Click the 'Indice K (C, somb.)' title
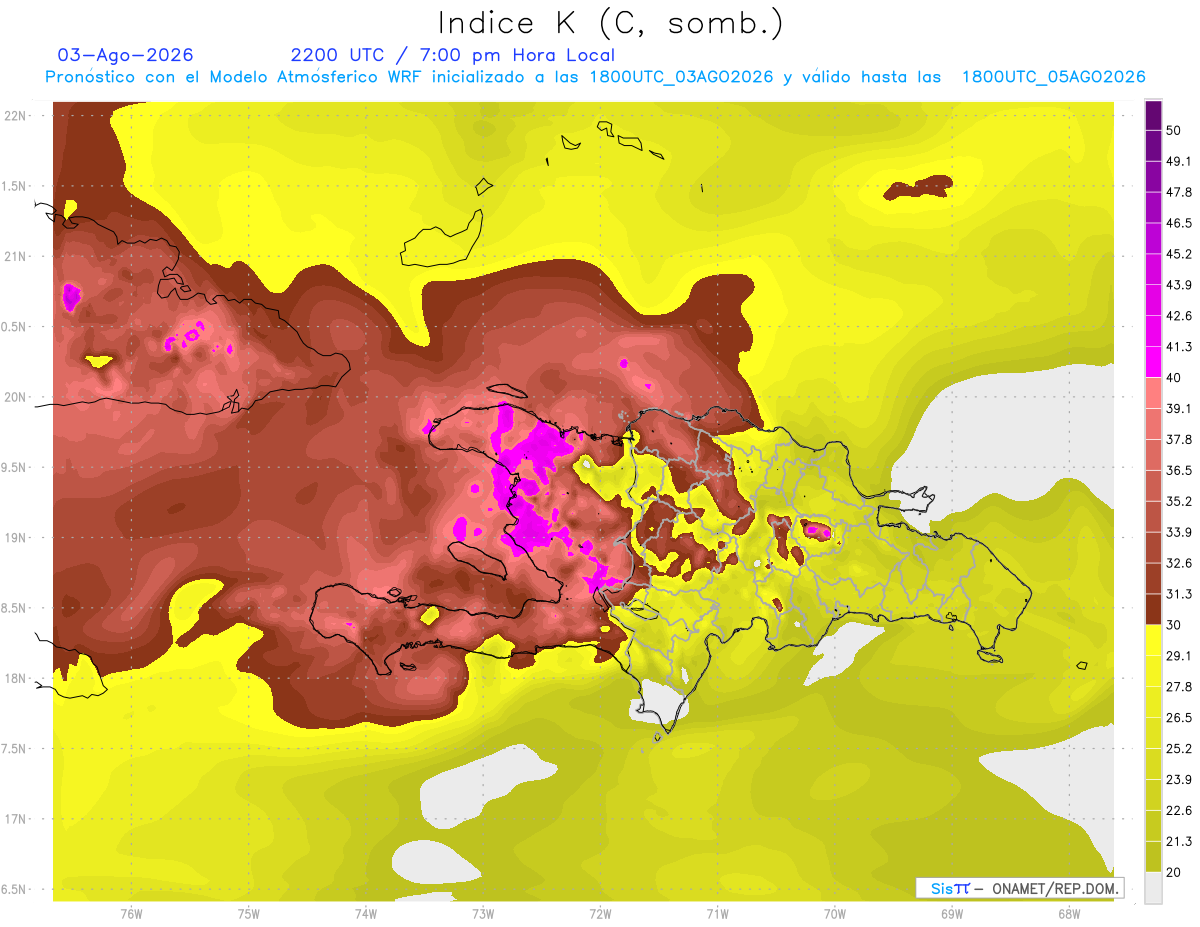Screen dimensions: 1200x927 pyautogui.click(x=610, y=22)
